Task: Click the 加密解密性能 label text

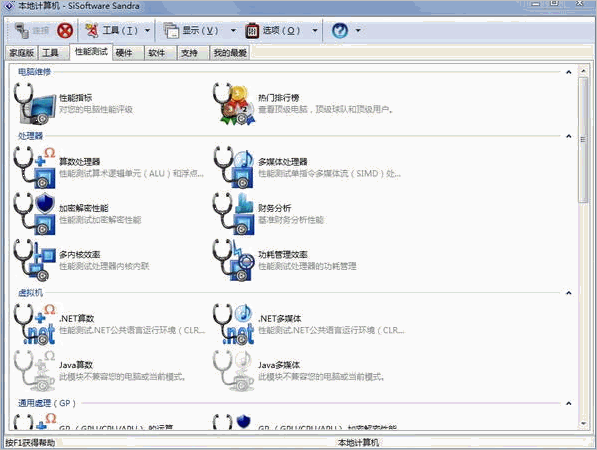Action: tap(84, 208)
